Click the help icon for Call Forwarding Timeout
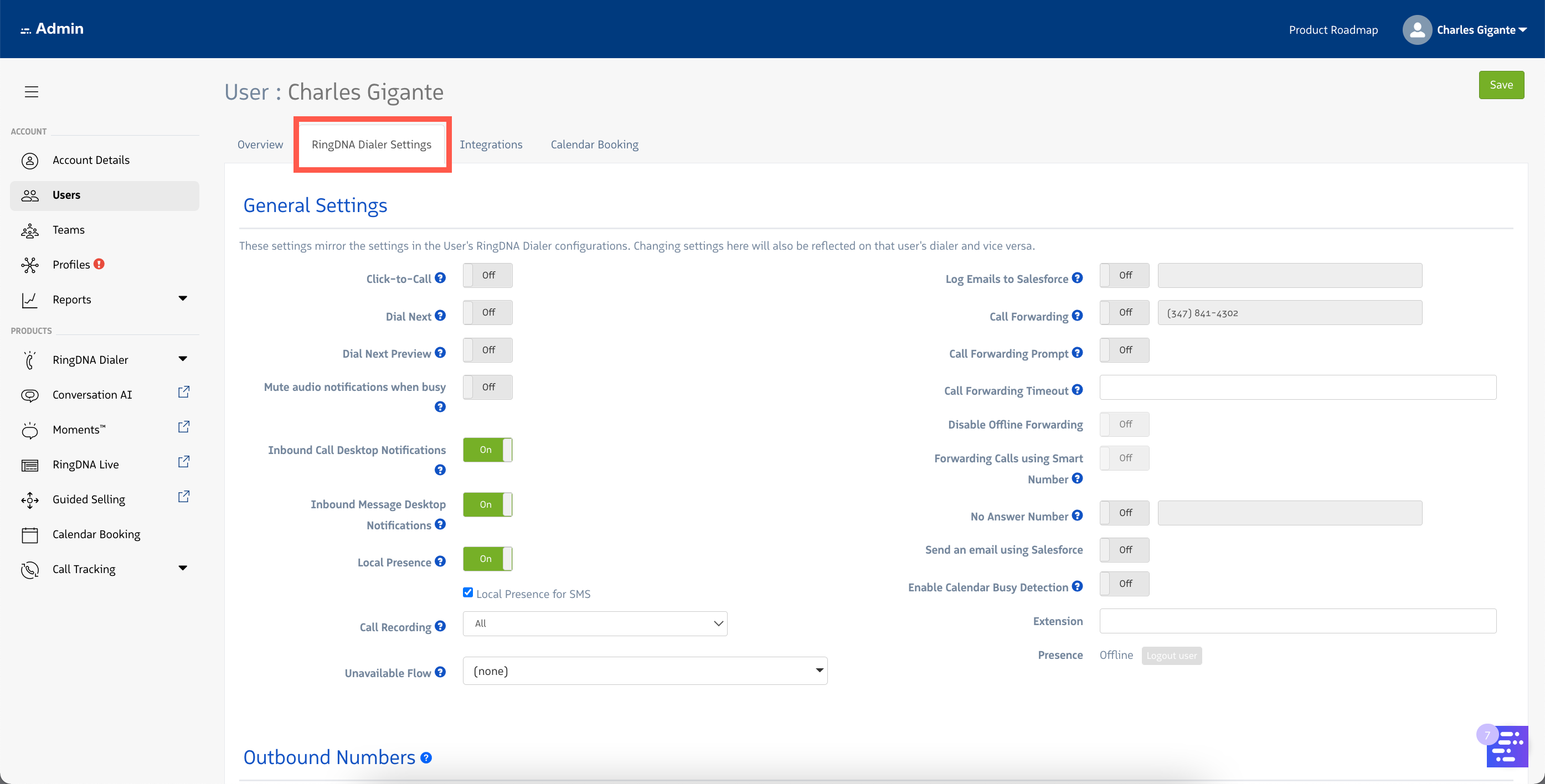The height and width of the screenshot is (784, 1545). (x=1077, y=390)
